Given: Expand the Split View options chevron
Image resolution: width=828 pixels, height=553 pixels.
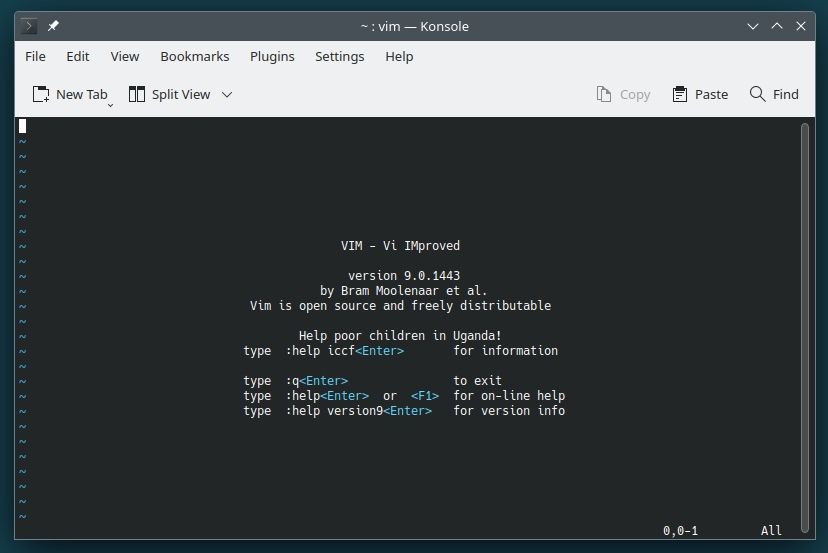Looking at the screenshot, I should (227, 95).
